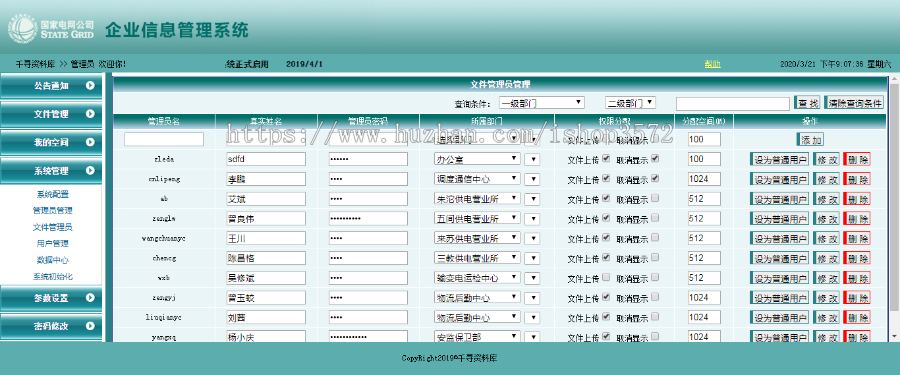Image resolution: width=900 pixels, height=375 pixels.
Task: Open 朱沱供电营业所 department dropdown
Action: tap(478, 199)
